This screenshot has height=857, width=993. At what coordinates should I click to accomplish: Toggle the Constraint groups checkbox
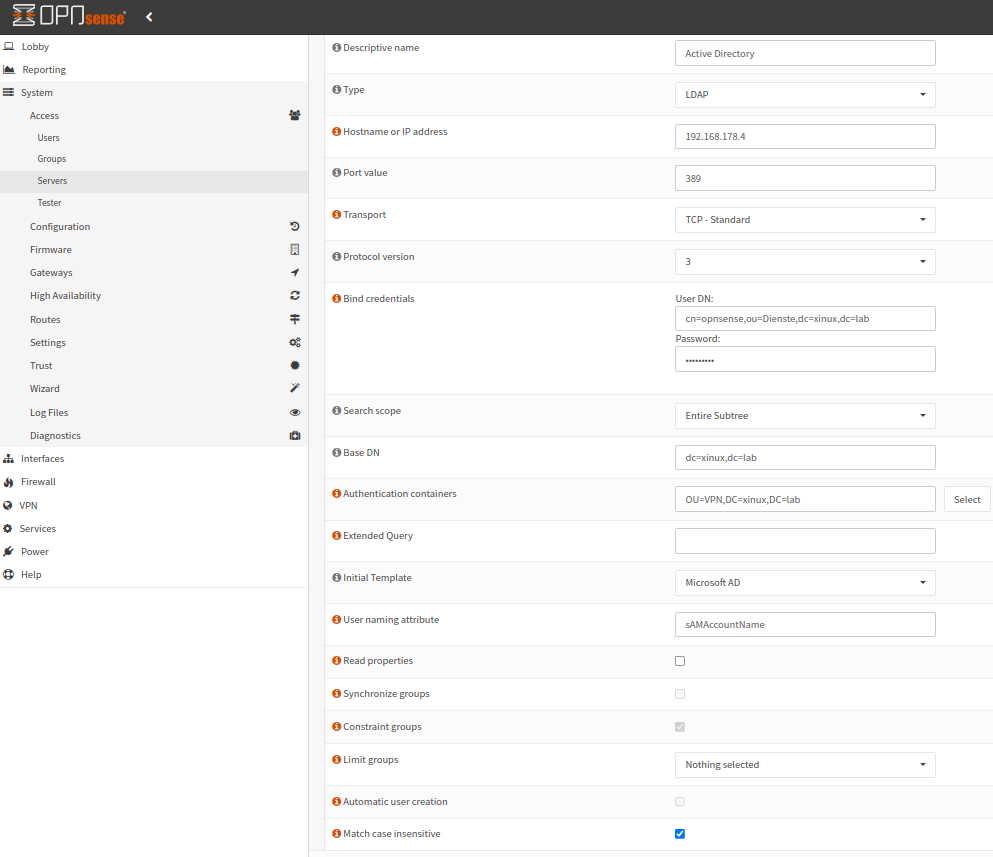(680, 727)
